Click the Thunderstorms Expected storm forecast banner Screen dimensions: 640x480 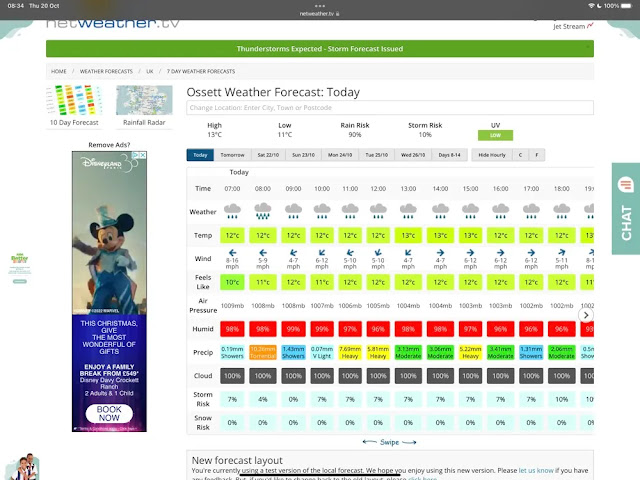pyautogui.click(x=320, y=49)
